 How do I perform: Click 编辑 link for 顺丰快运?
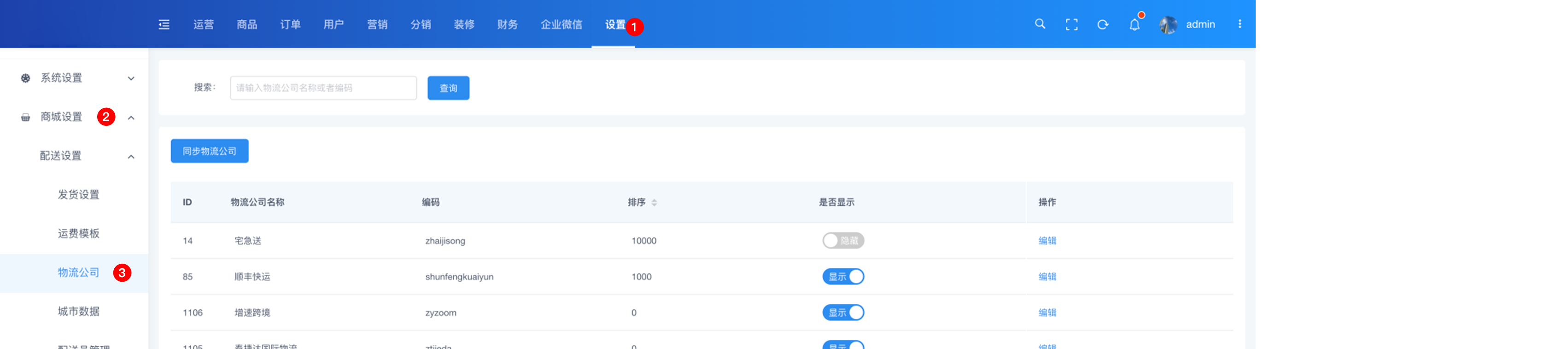1047,277
